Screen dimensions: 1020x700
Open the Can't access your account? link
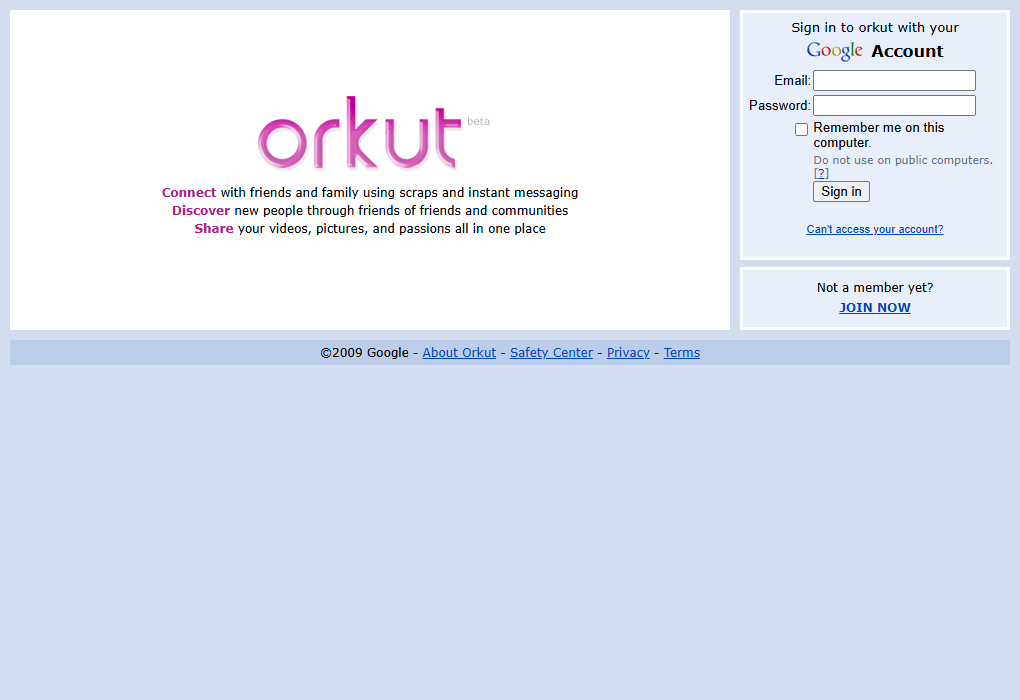coord(875,229)
